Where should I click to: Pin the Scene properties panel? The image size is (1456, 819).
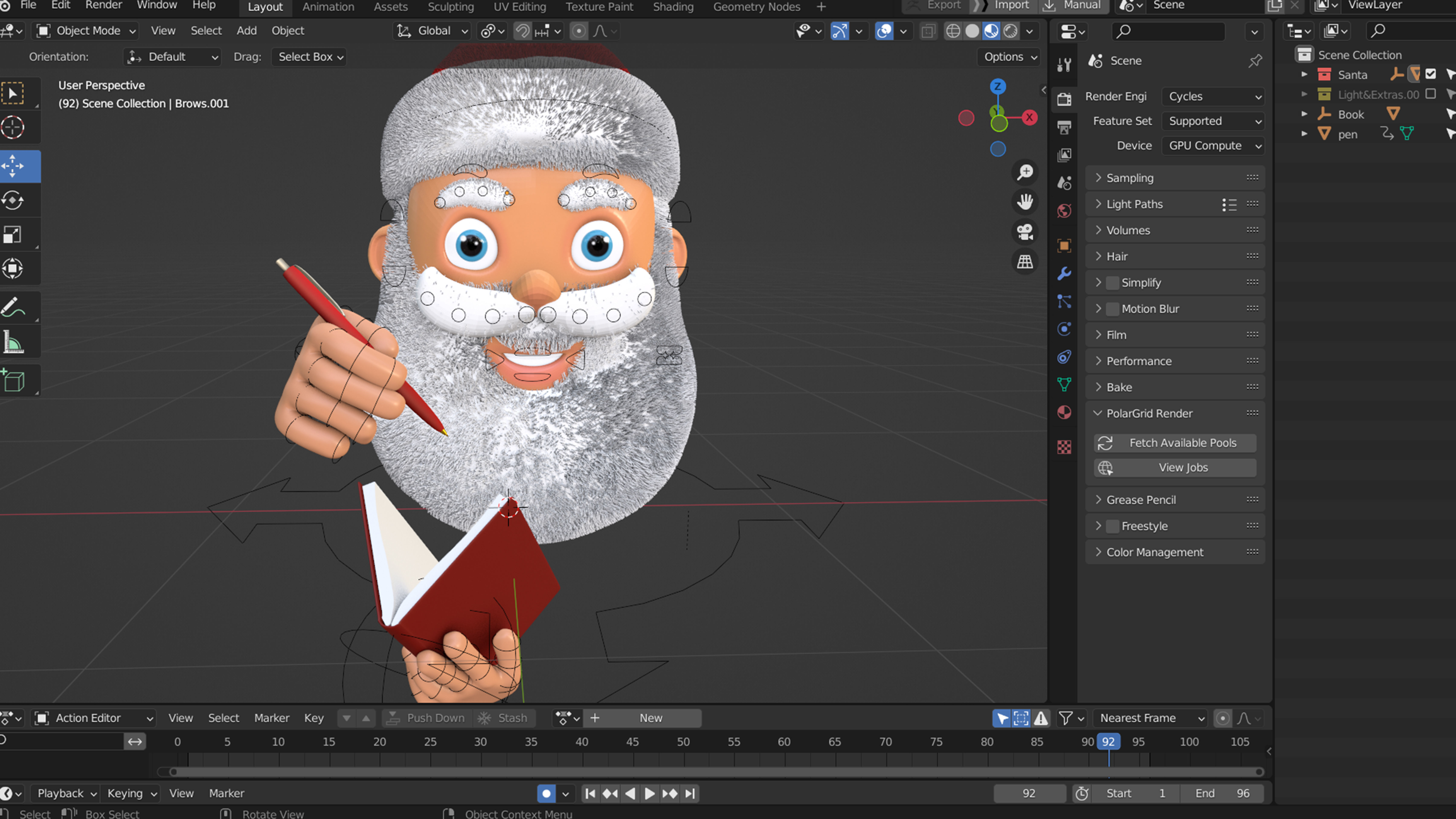click(x=1255, y=61)
